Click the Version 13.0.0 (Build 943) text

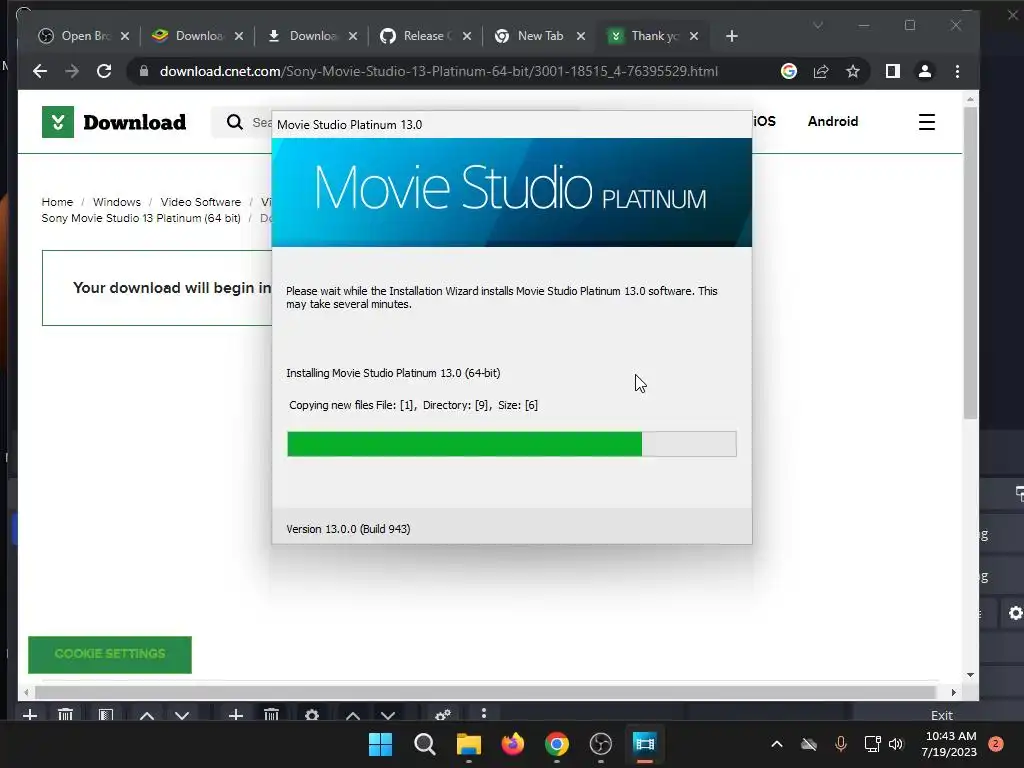pos(348,529)
